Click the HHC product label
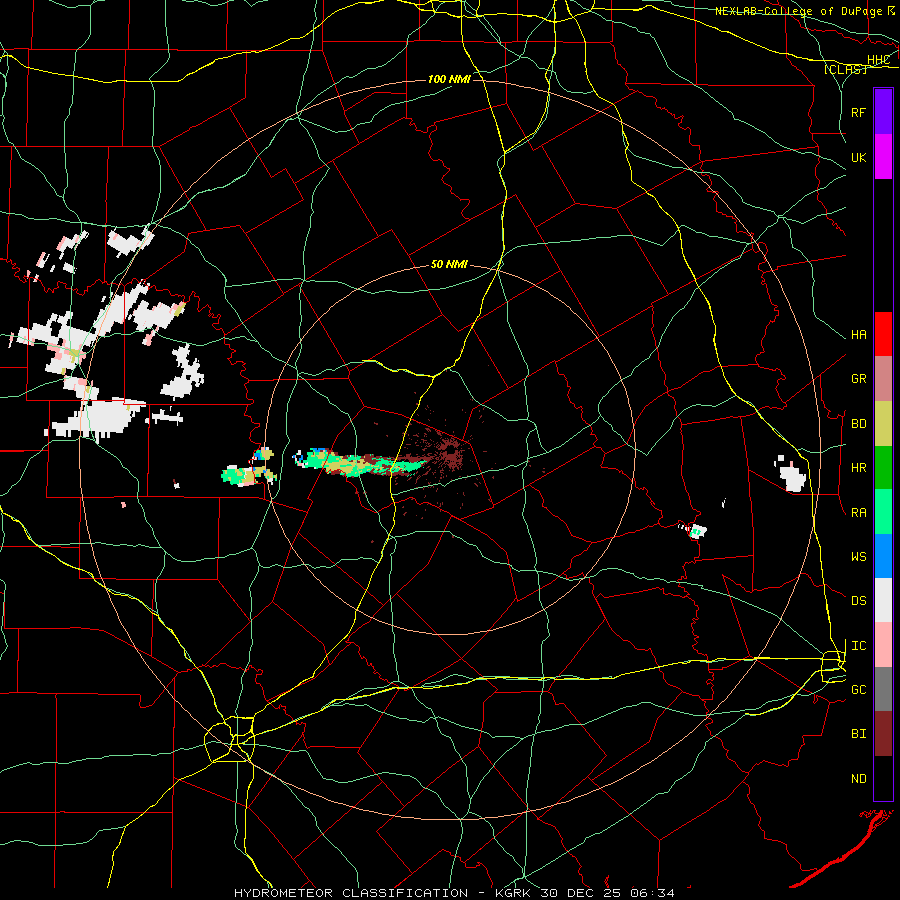 tap(878, 60)
